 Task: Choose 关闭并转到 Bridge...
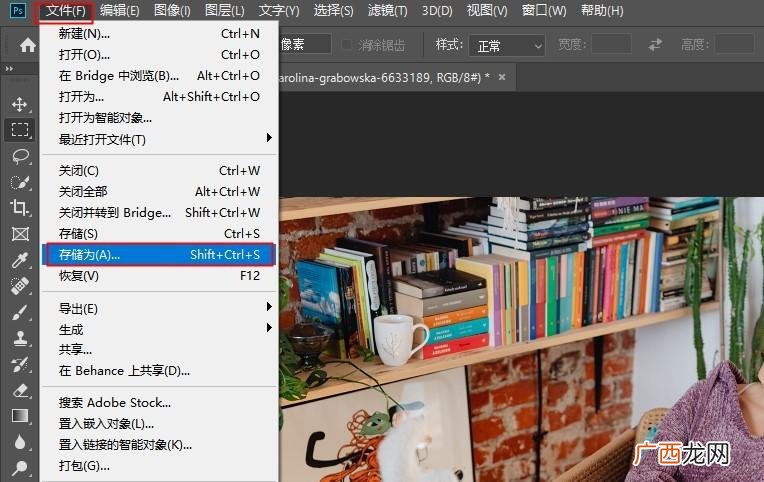(x=159, y=212)
